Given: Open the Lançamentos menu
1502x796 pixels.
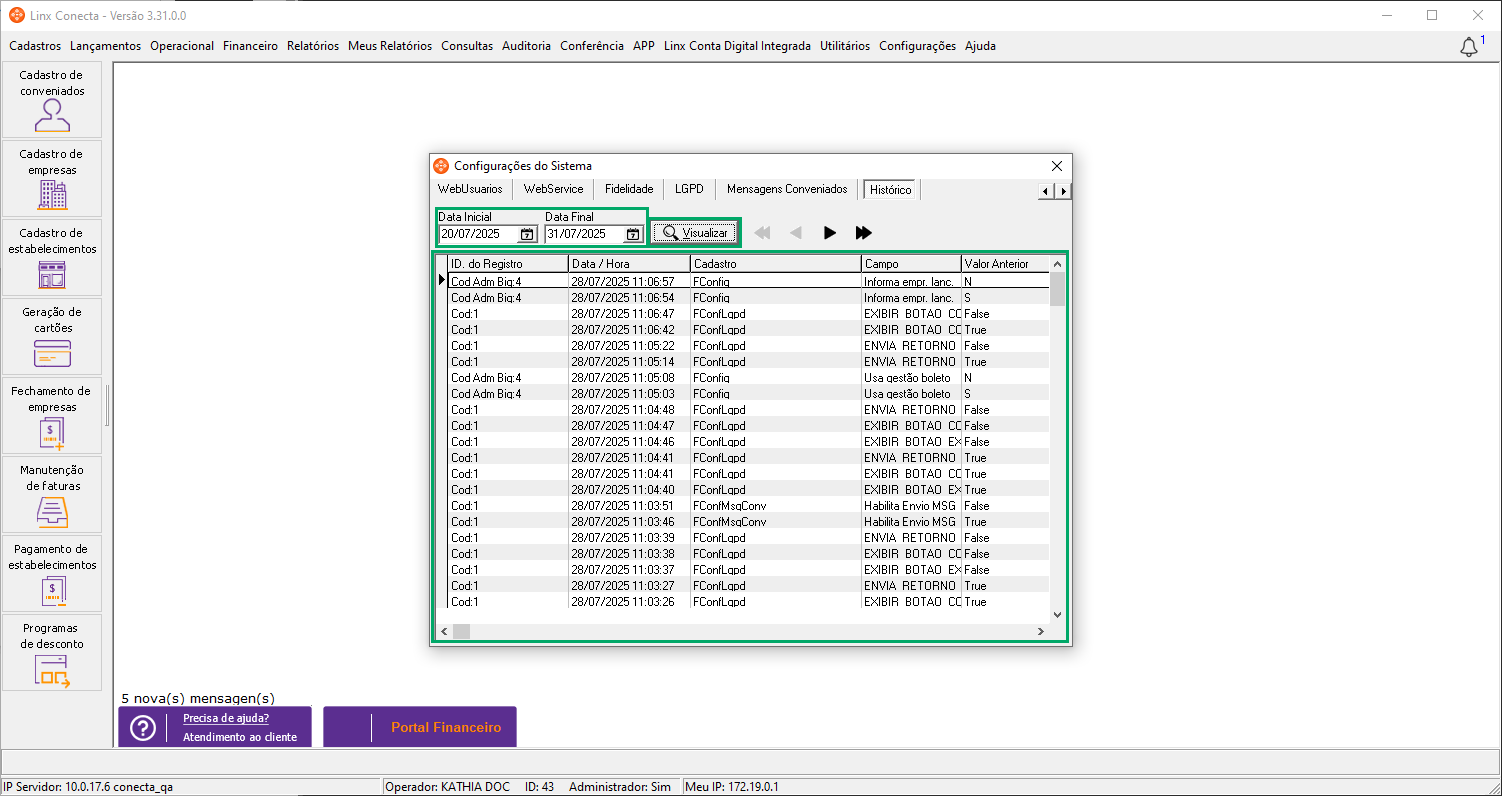Looking at the screenshot, I should pos(106,46).
